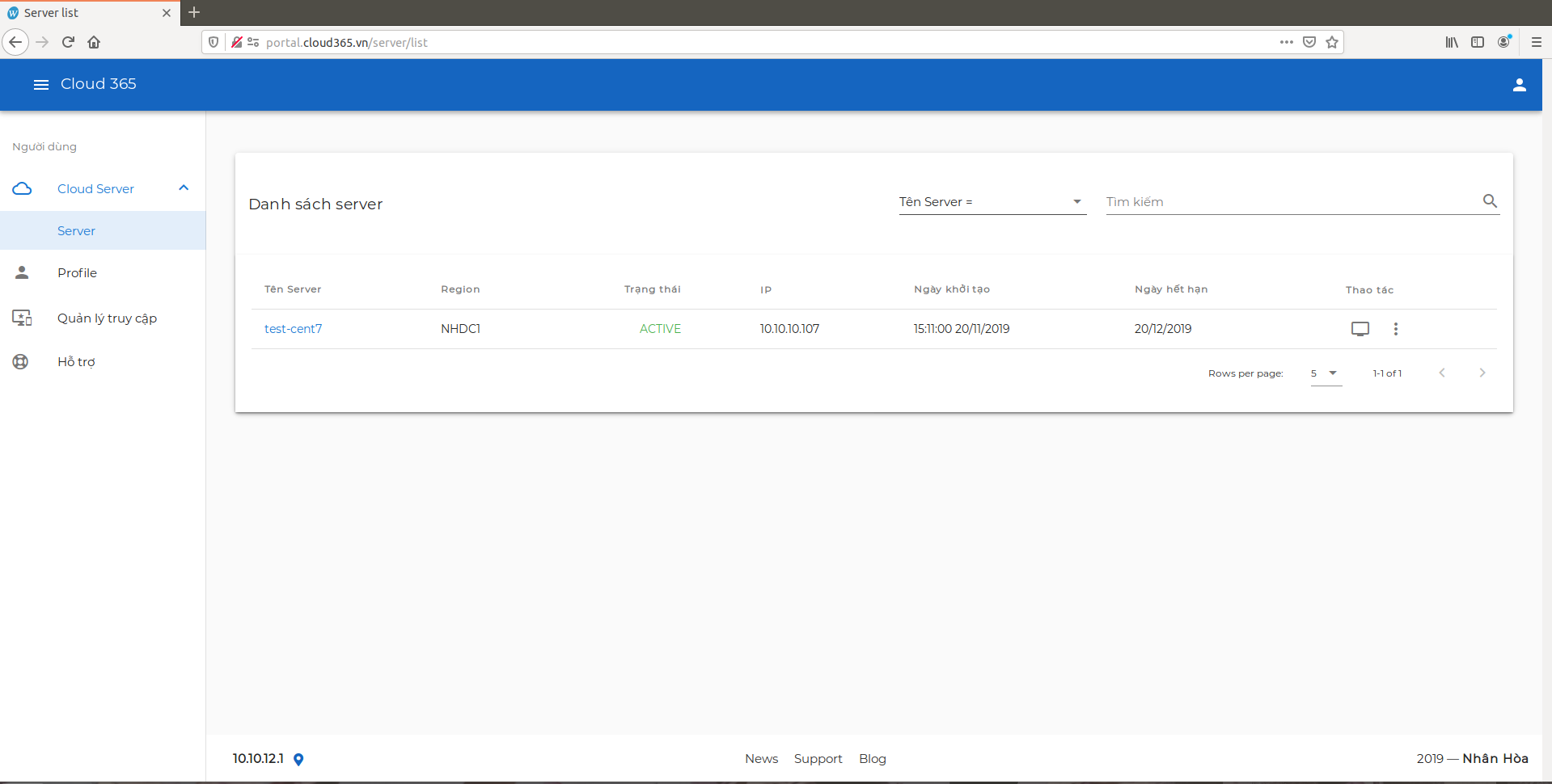Toggle the browser sidebar icon

(1478, 42)
